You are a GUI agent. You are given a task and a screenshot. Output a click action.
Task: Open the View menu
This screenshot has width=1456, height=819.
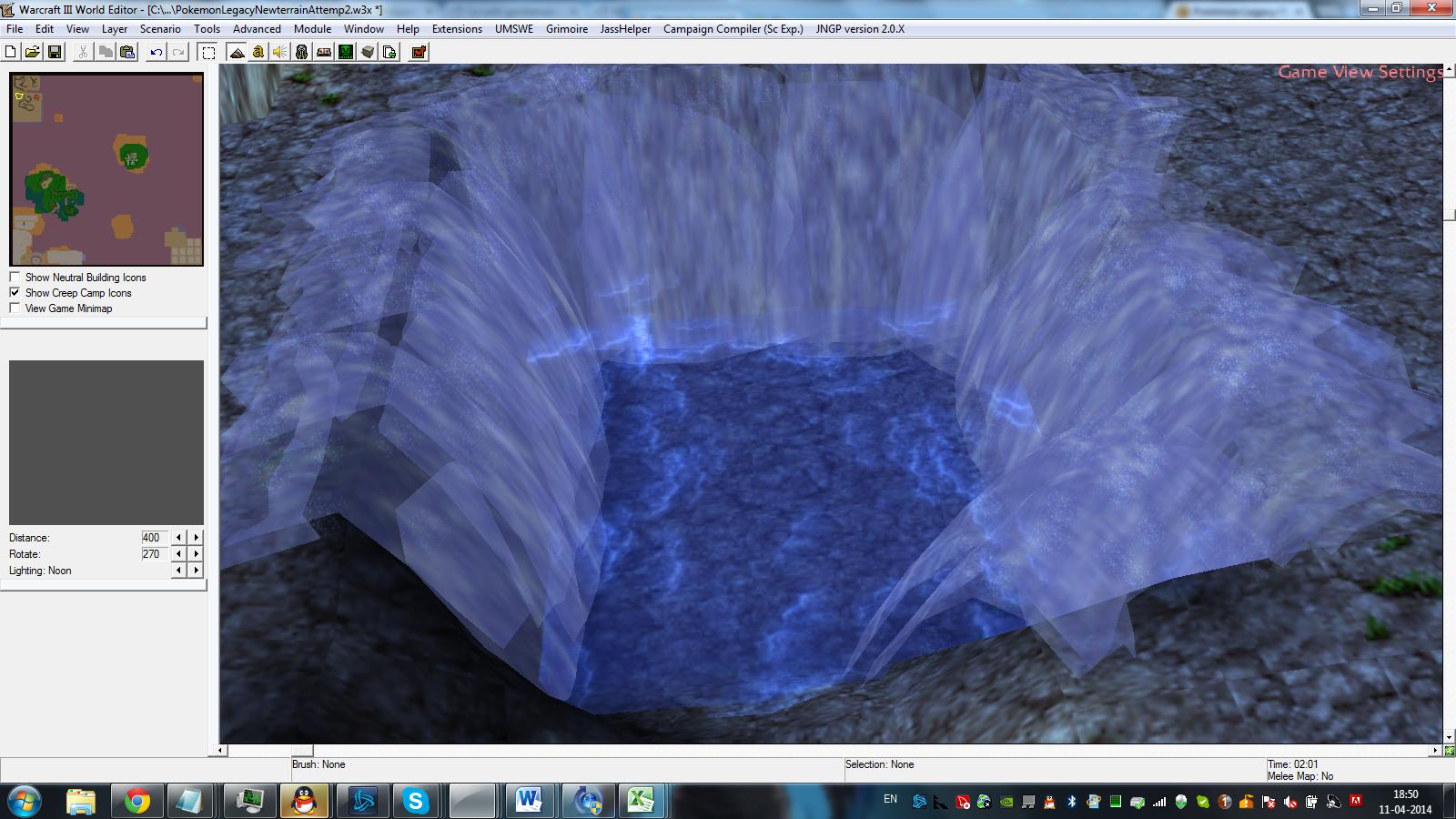tap(77, 29)
